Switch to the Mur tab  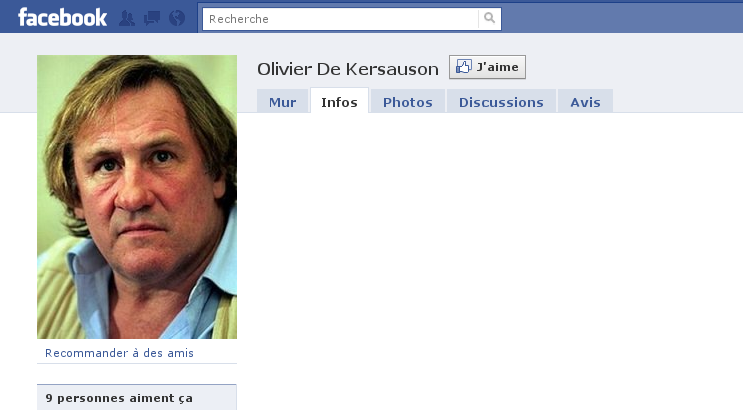pyautogui.click(x=282, y=101)
